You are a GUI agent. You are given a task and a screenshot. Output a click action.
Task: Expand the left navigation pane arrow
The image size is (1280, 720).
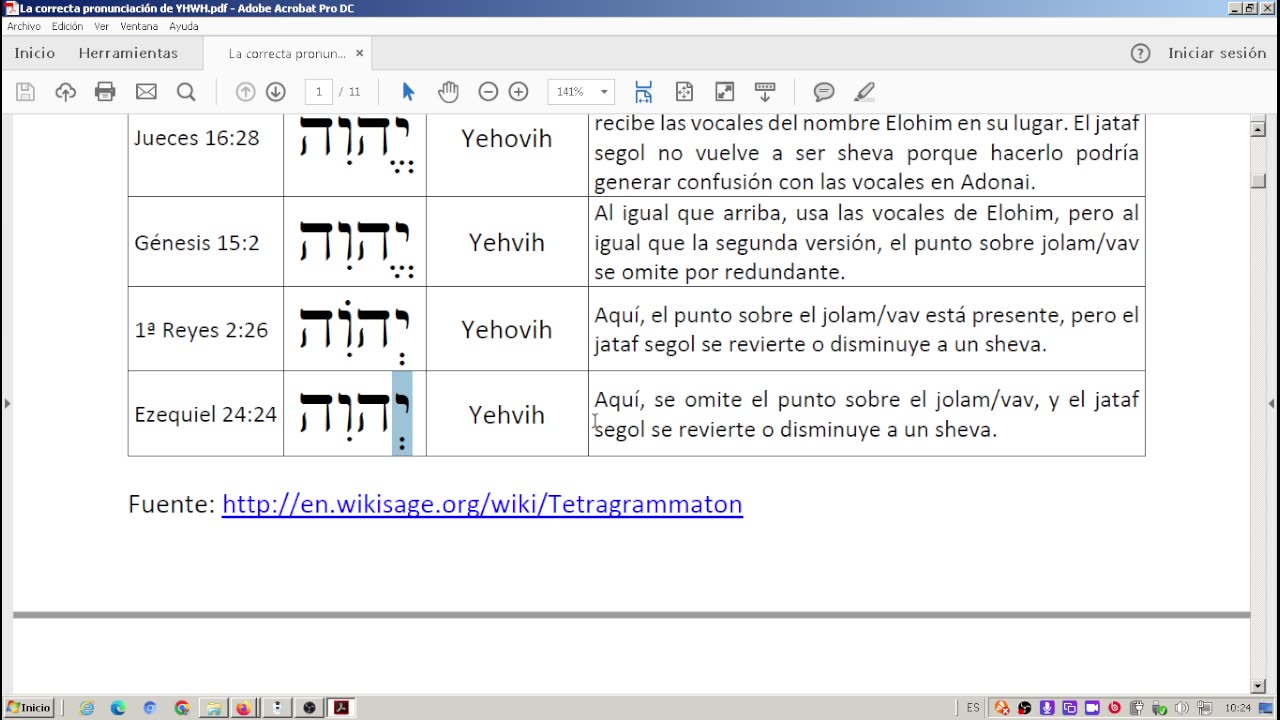pyautogui.click(x=7, y=404)
